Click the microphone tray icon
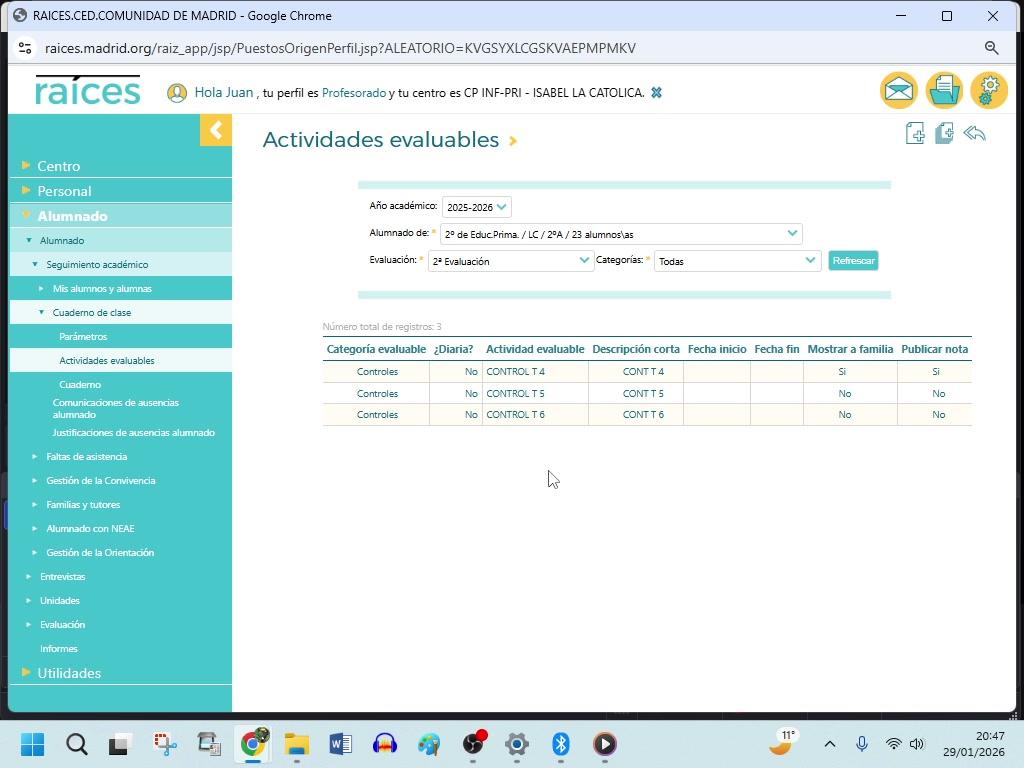Screen dimensions: 1024x768 (x=861, y=744)
